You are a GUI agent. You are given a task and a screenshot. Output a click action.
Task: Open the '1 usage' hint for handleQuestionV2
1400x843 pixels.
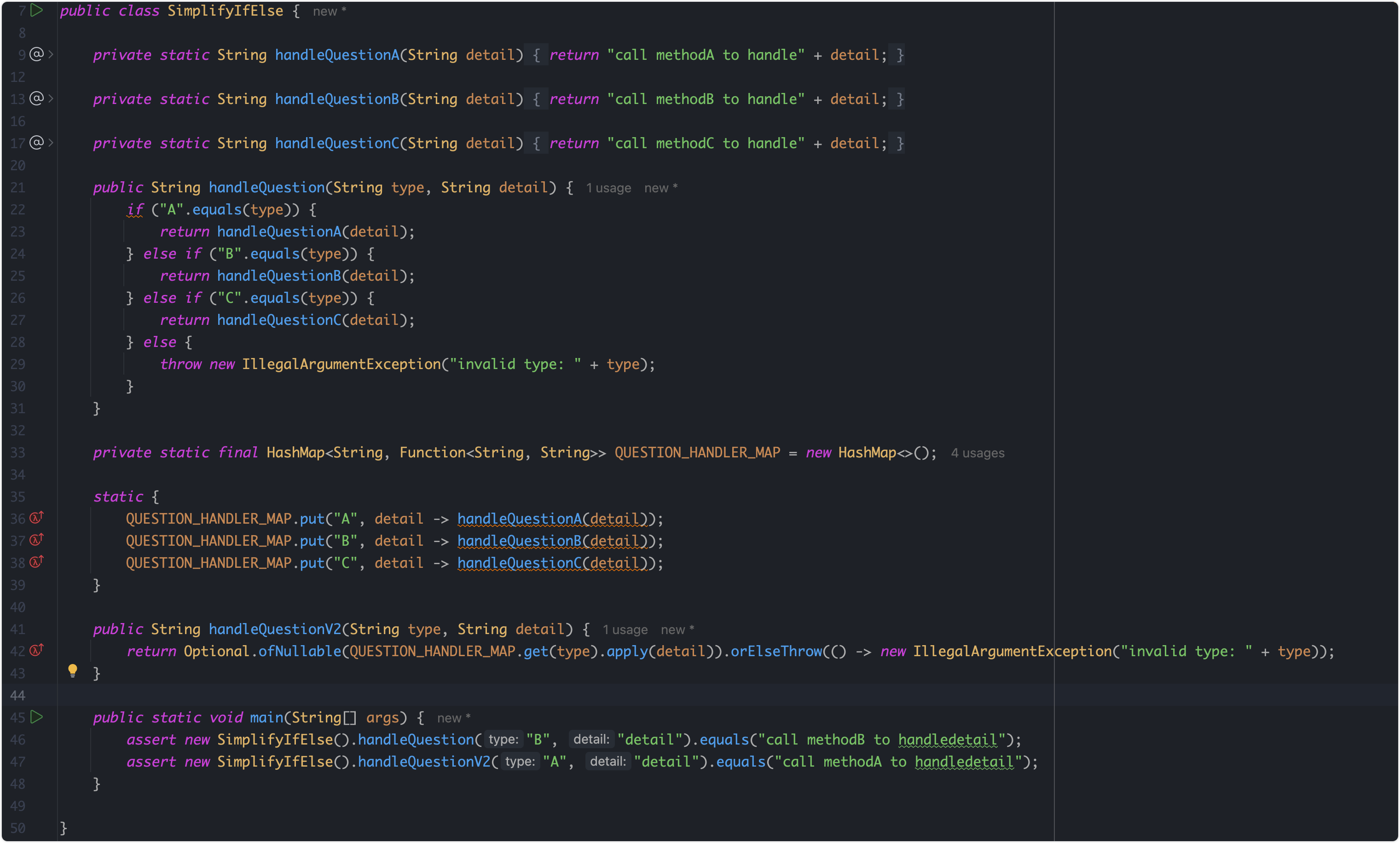(625, 630)
